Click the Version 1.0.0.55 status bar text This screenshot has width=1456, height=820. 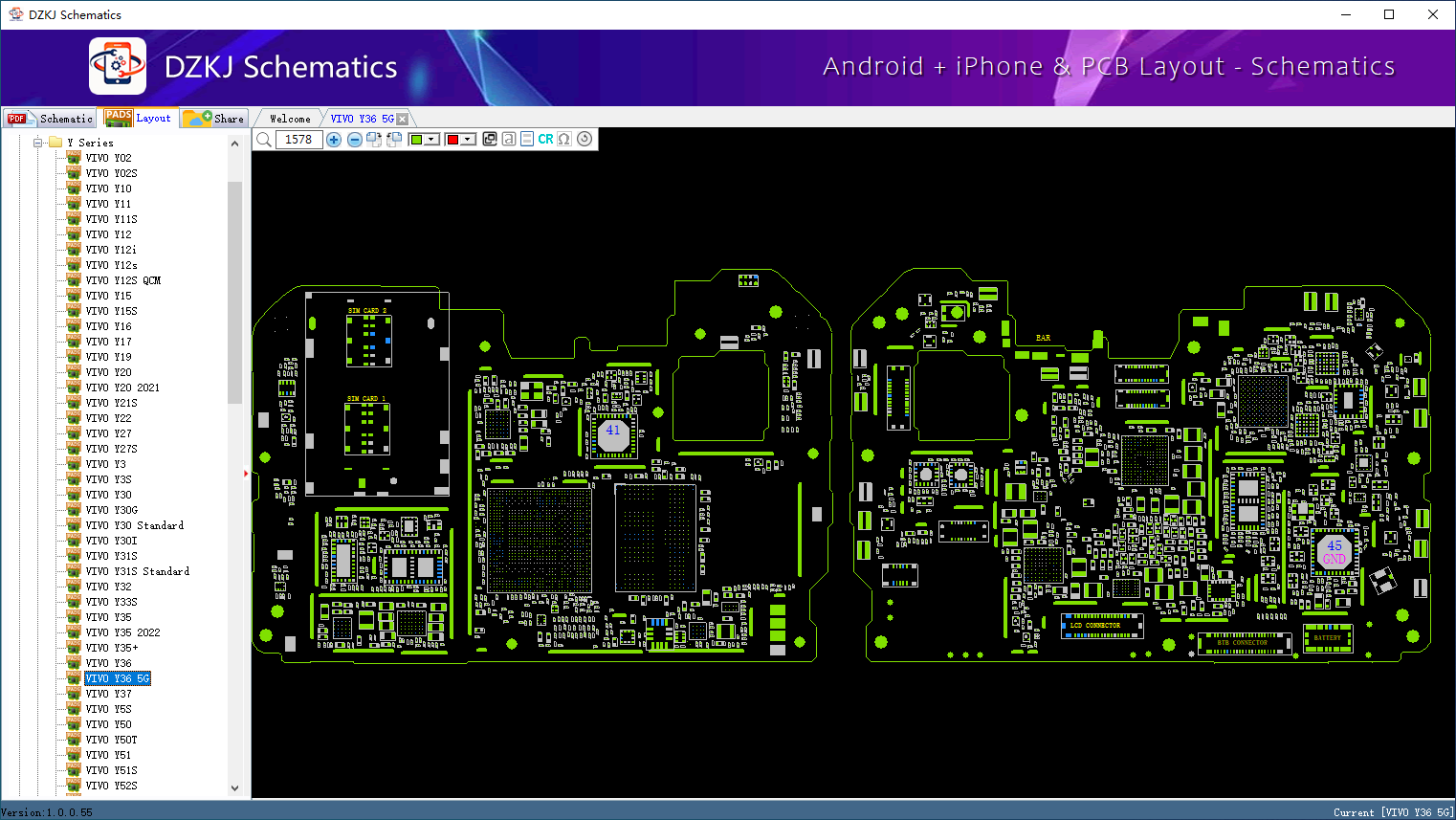pyautogui.click(x=47, y=812)
